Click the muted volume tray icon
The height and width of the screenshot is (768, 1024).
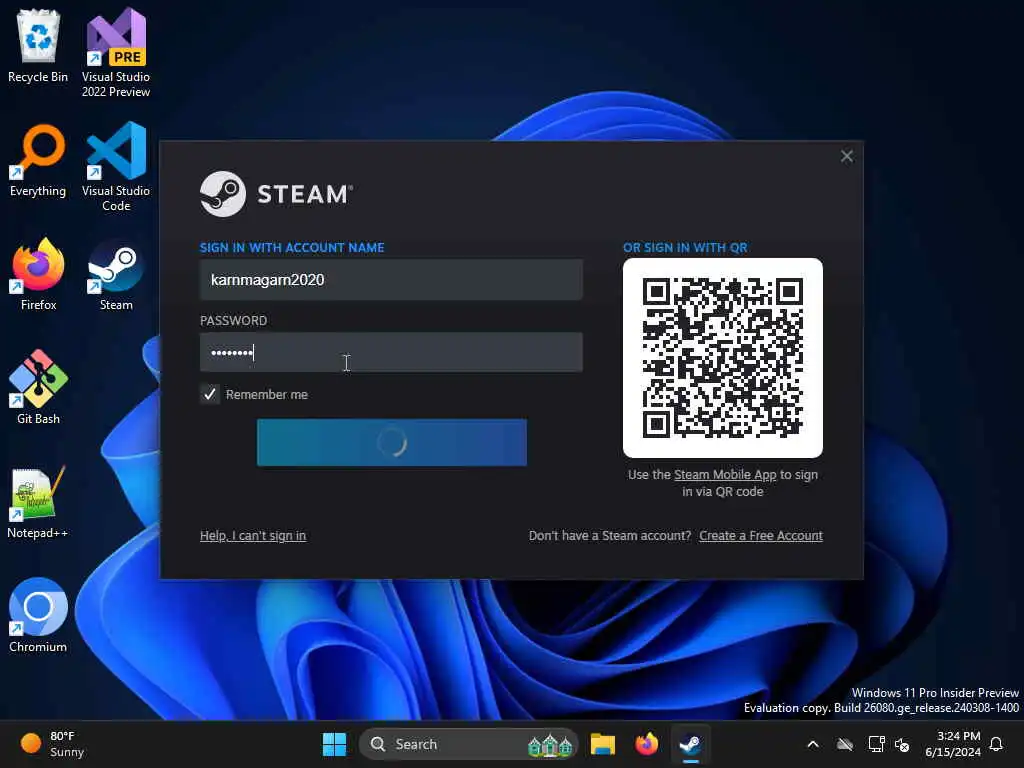pyautogui.click(x=903, y=744)
